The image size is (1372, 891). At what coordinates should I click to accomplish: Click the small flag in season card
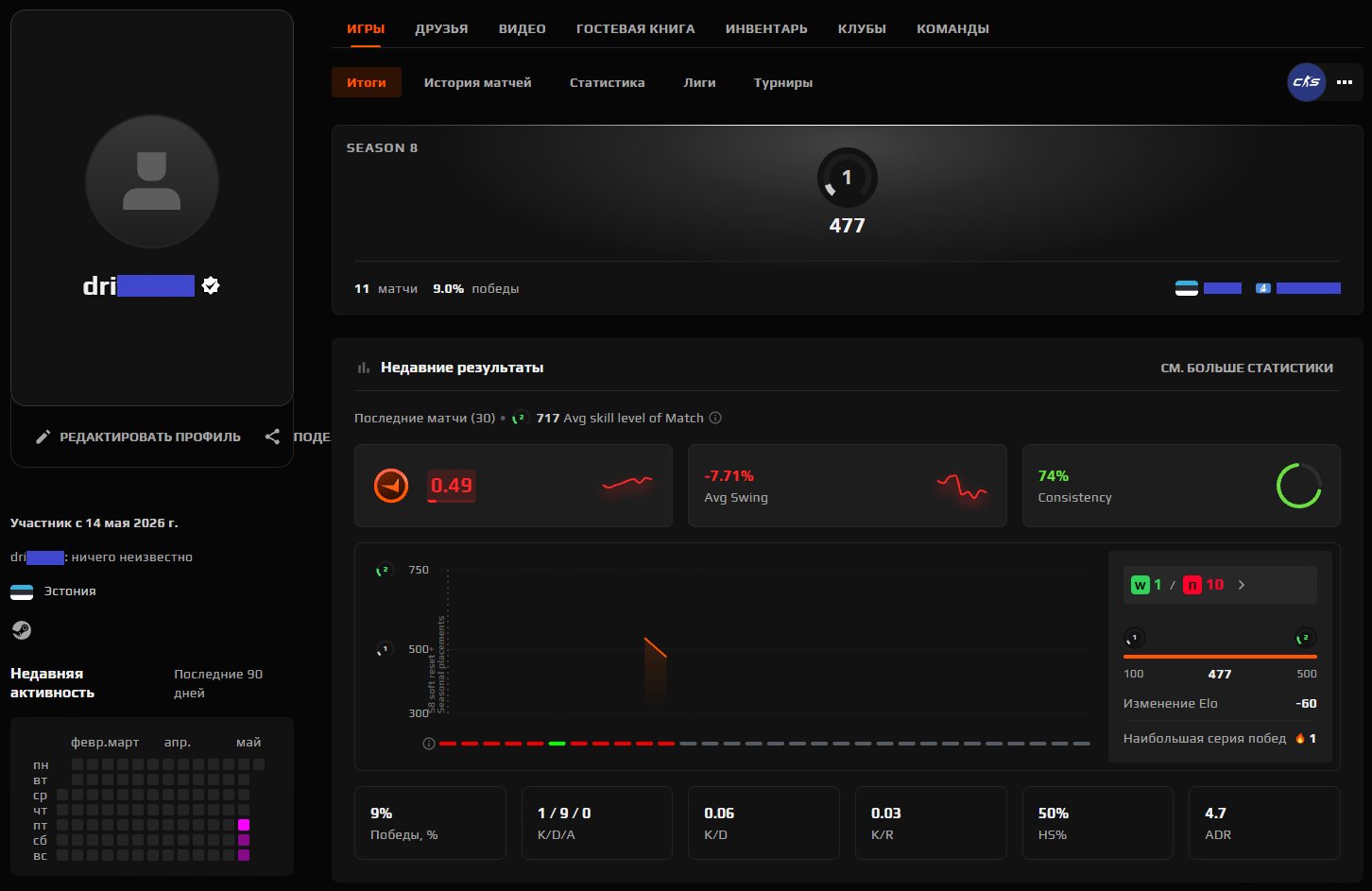1187,288
